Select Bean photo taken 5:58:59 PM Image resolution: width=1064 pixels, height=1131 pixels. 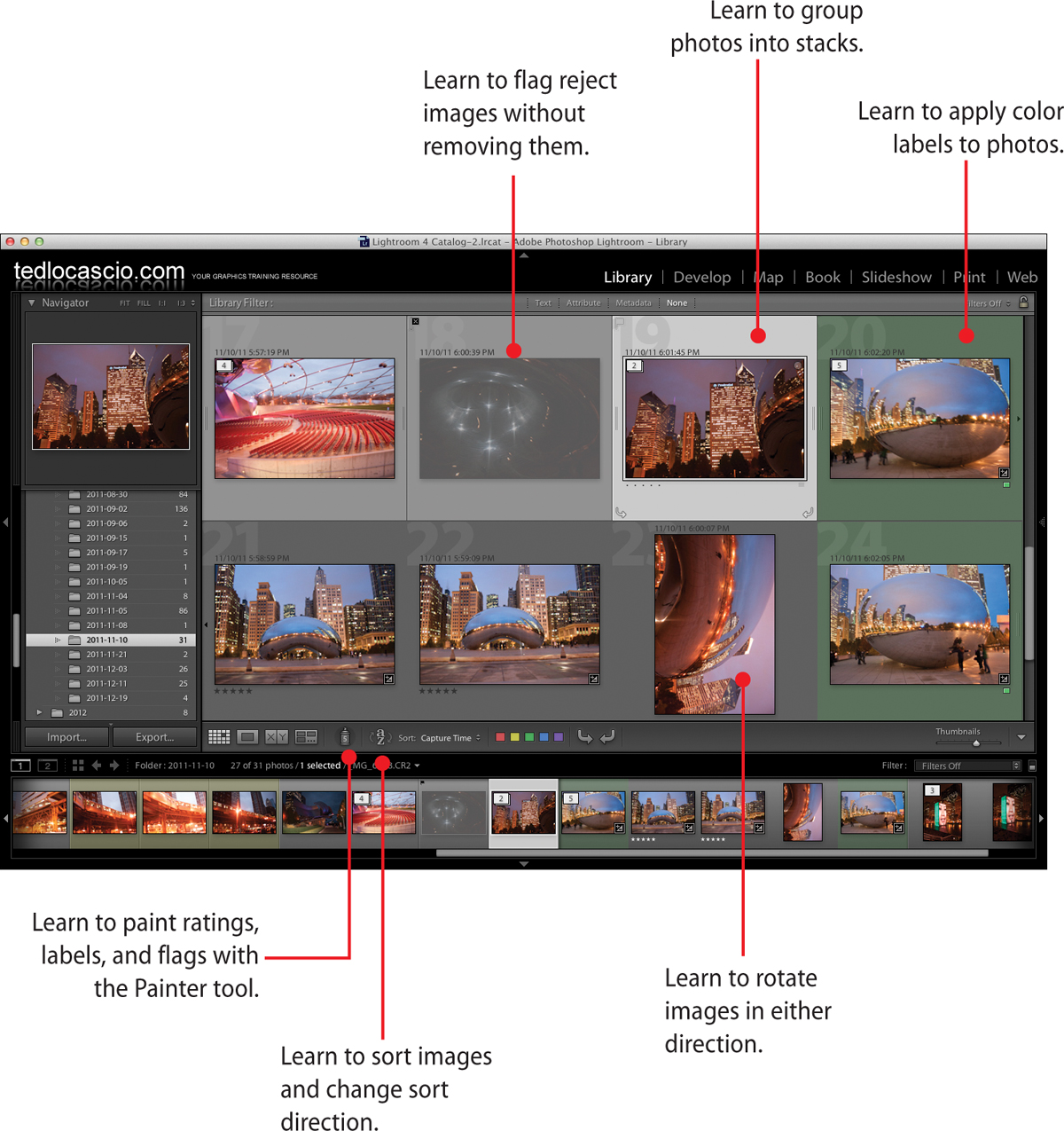[x=304, y=624]
